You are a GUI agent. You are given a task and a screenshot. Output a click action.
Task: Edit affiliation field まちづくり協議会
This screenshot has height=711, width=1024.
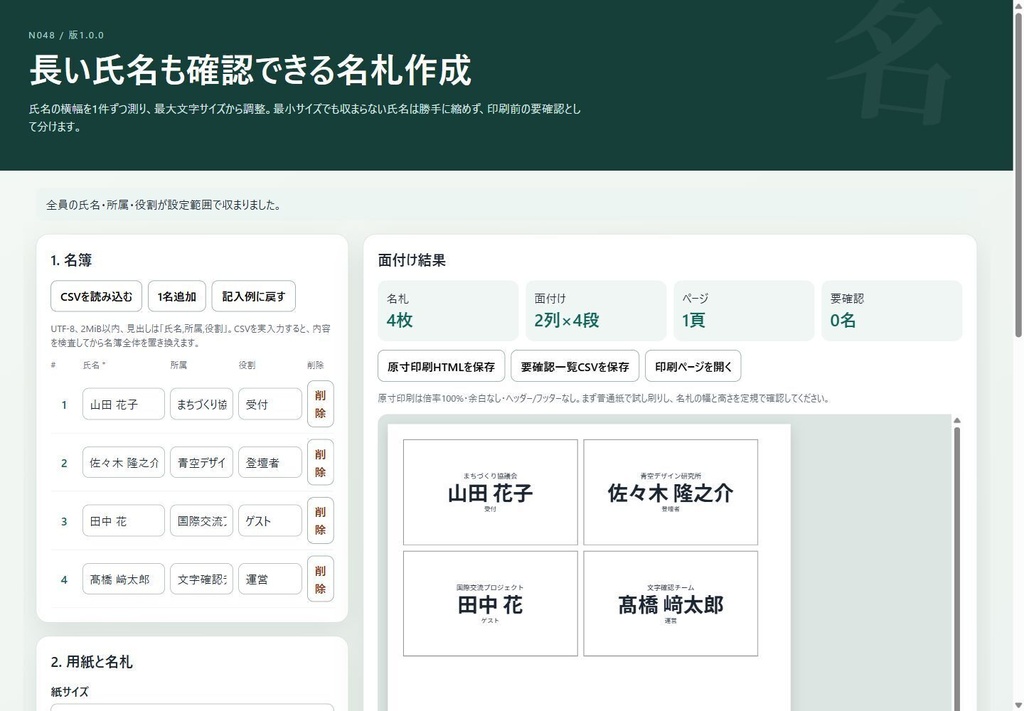pos(202,404)
